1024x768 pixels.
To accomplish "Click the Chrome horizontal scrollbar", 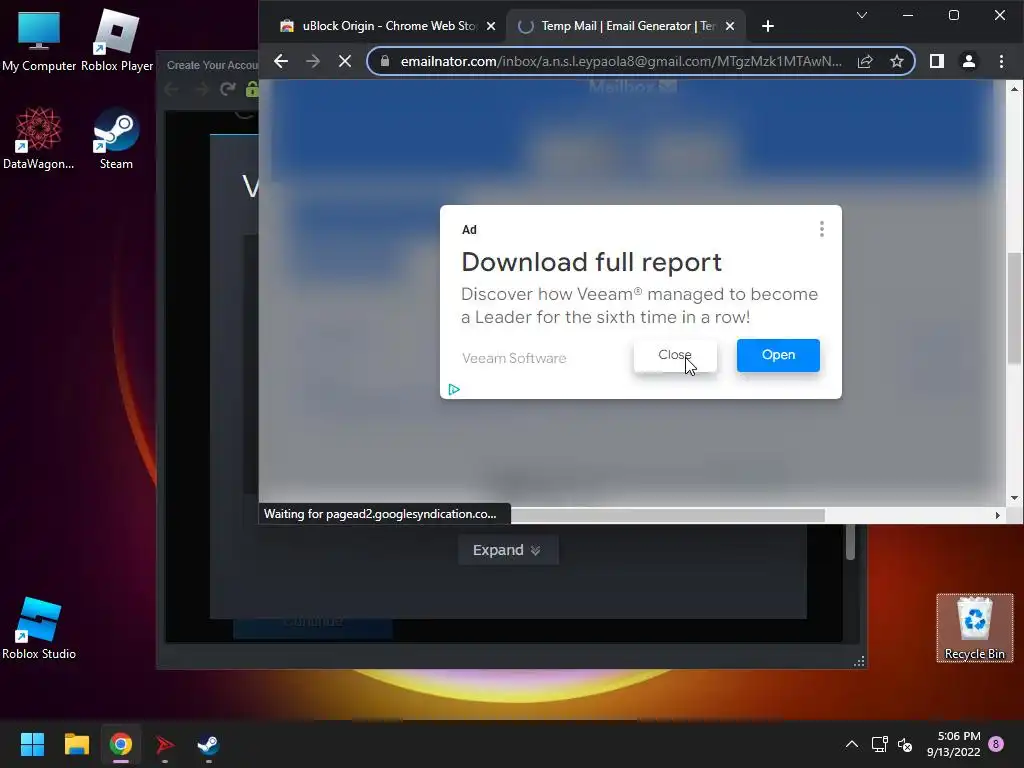I will pos(667,515).
